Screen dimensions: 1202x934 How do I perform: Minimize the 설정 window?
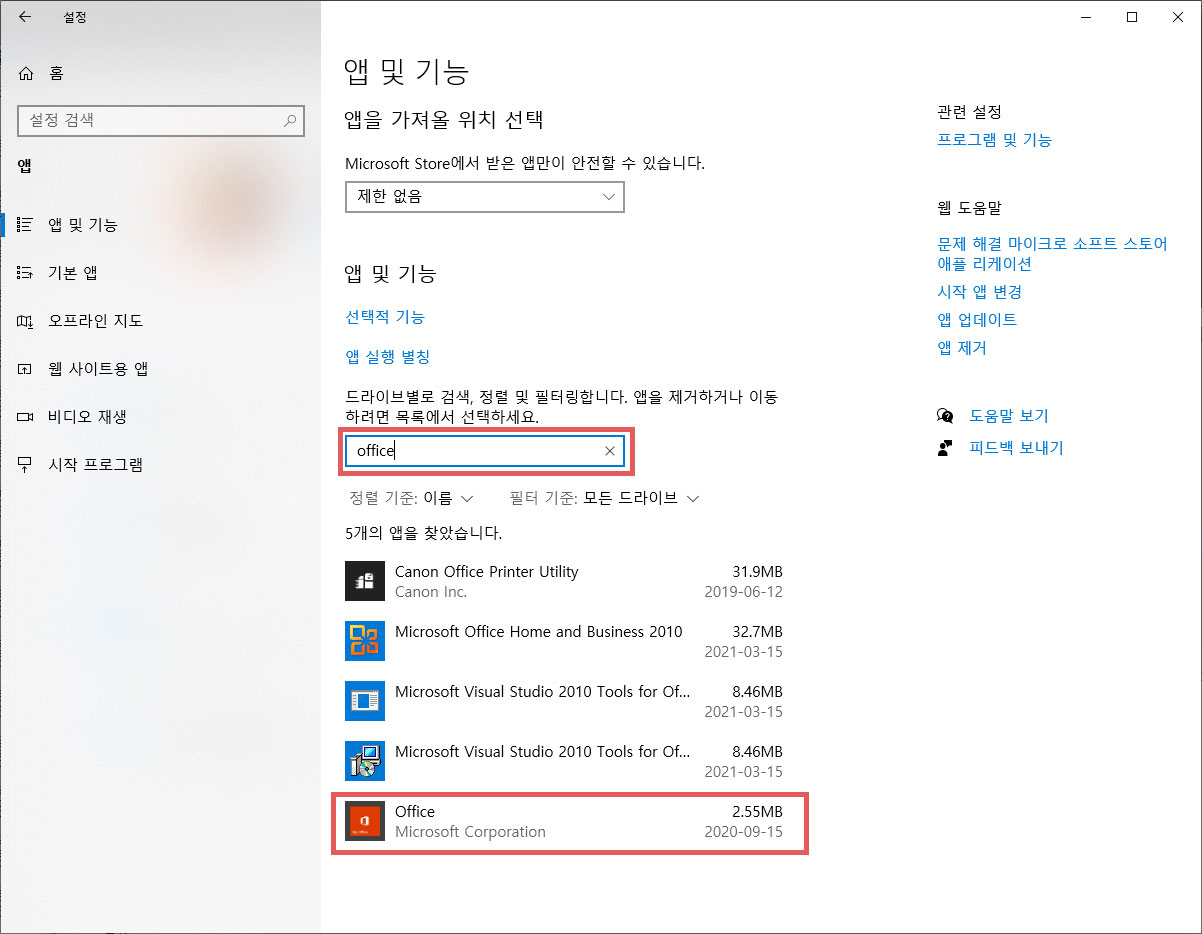(1086, 16)
